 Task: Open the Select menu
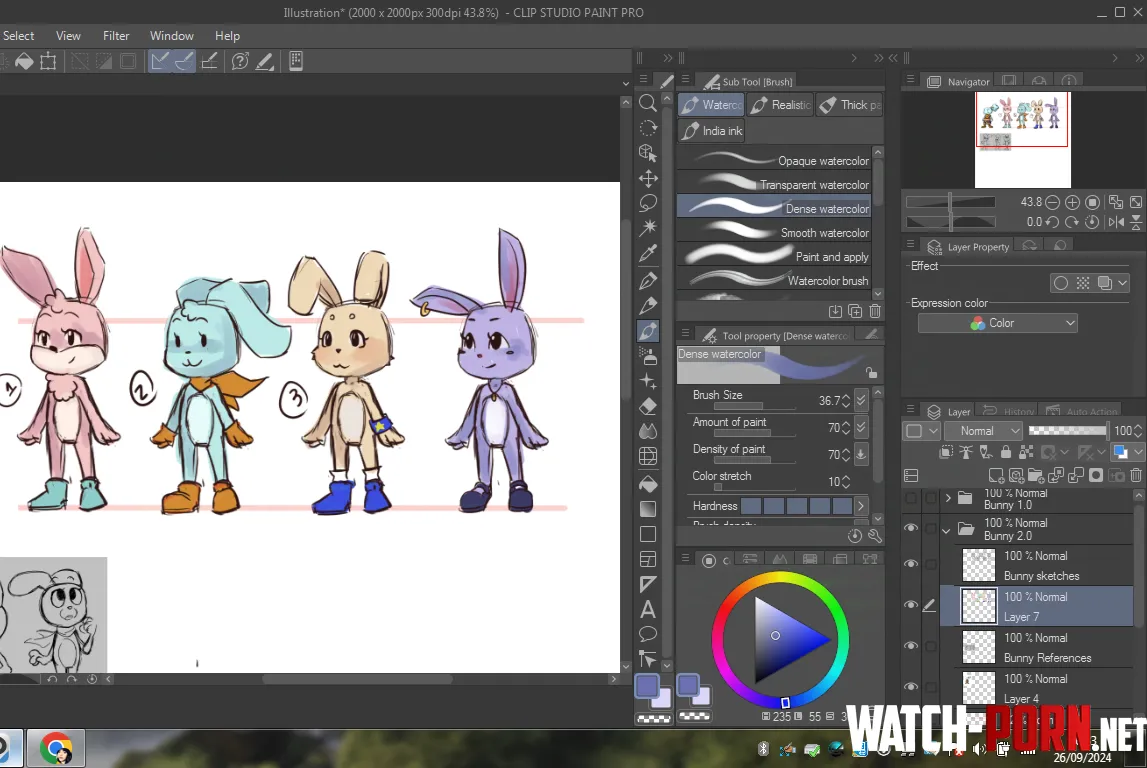click(x=18, y=36)
